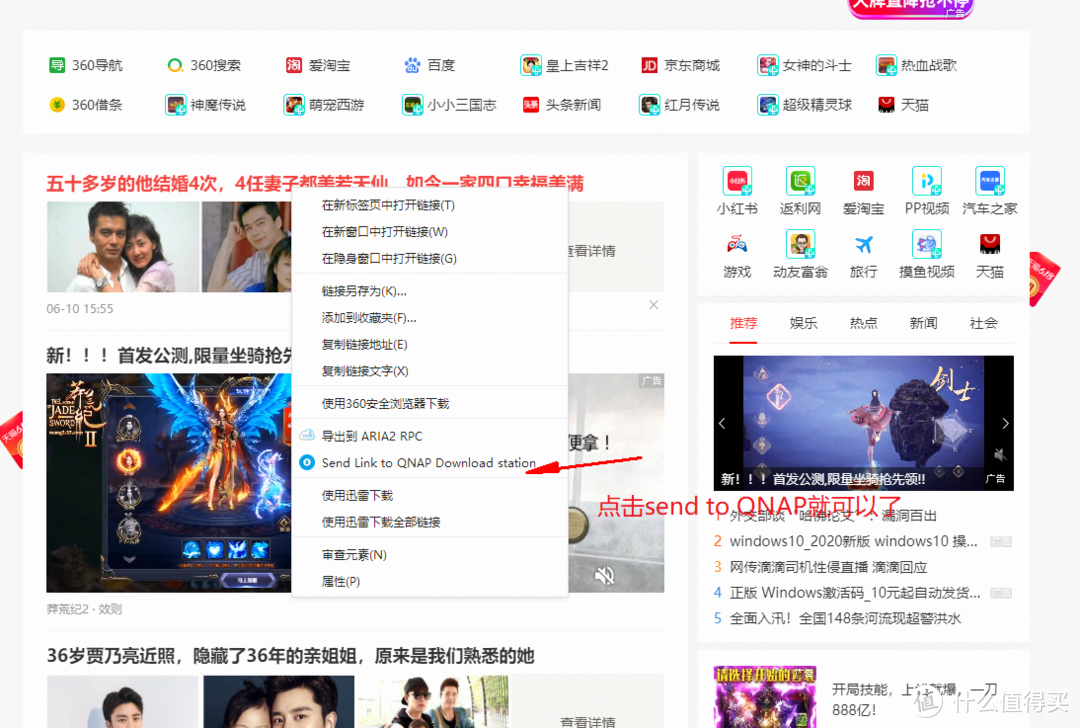Open the 女神的斗士 game icon

[767, 65]
